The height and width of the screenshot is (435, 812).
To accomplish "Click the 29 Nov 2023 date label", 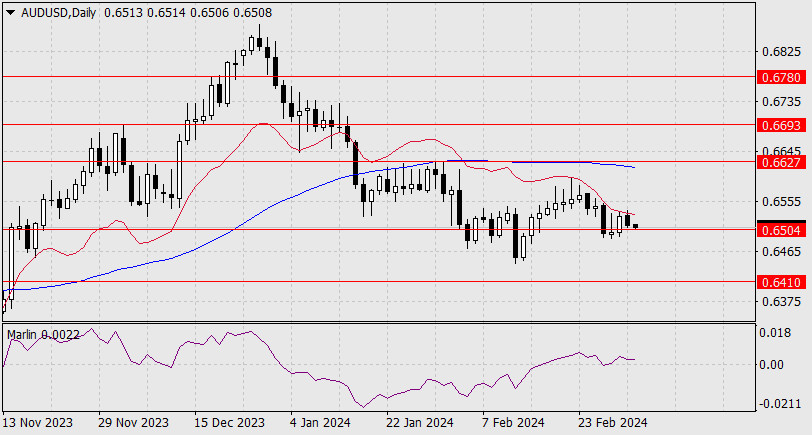I will tap(134, 423).
